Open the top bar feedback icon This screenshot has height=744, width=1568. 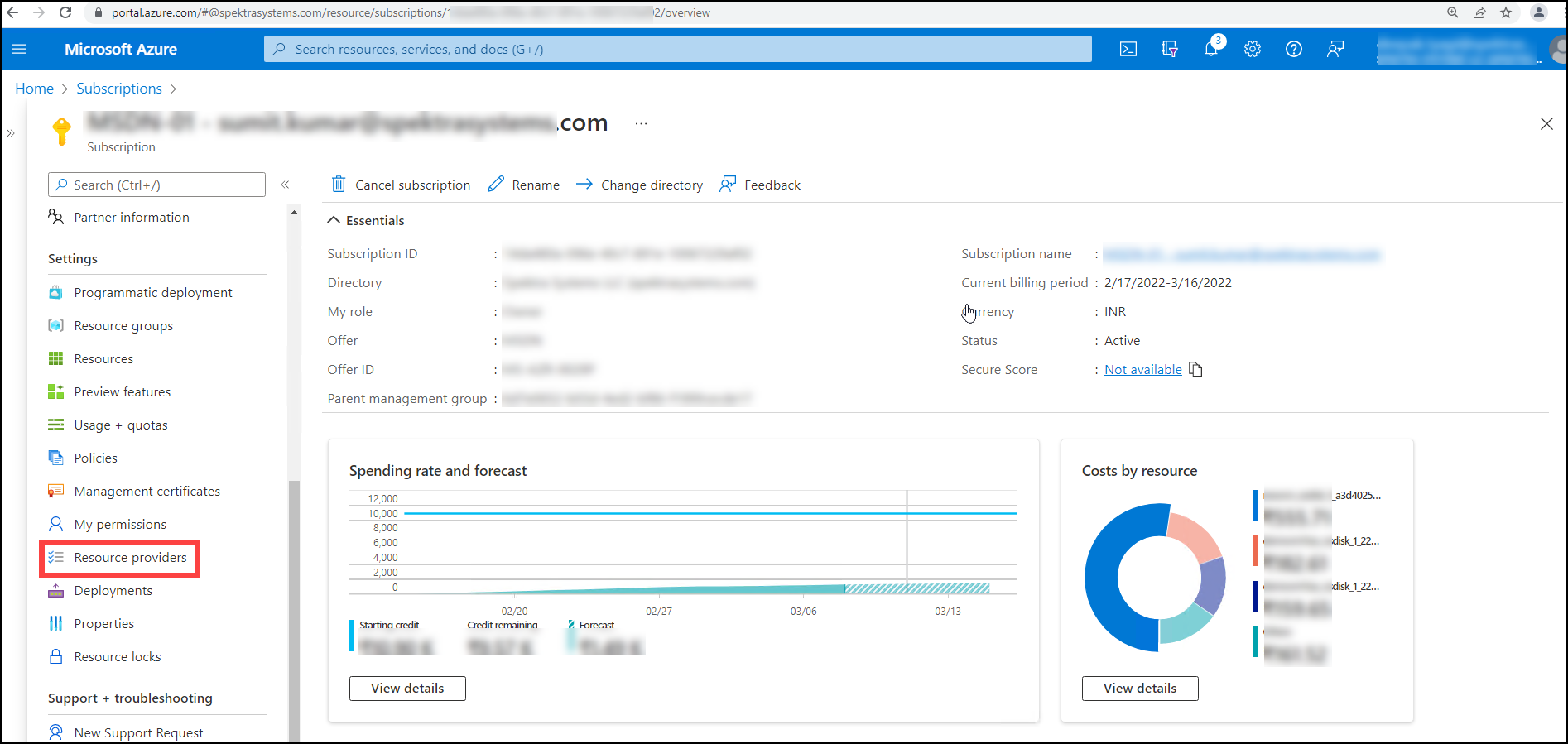pos(1335,50)
